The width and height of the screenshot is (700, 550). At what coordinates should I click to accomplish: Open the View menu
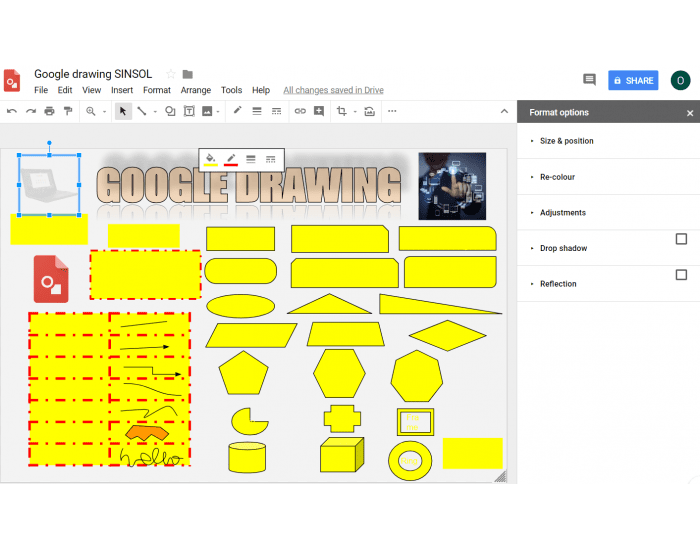pos(92,90)
